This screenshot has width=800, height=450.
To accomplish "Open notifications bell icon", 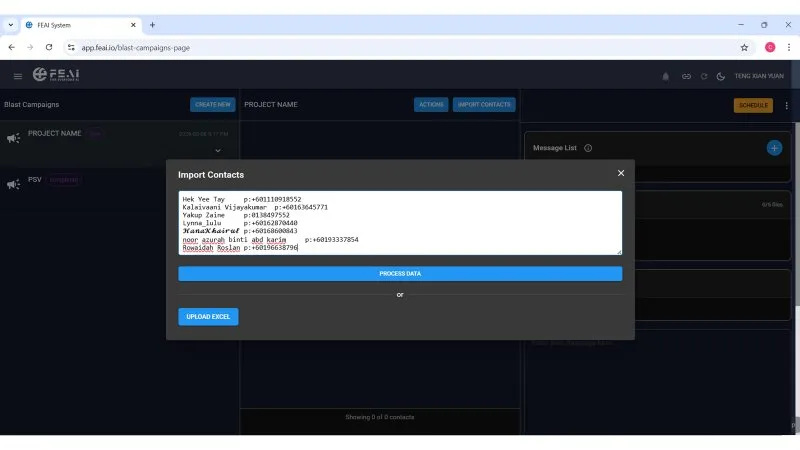I will click(x=665, y=77).
